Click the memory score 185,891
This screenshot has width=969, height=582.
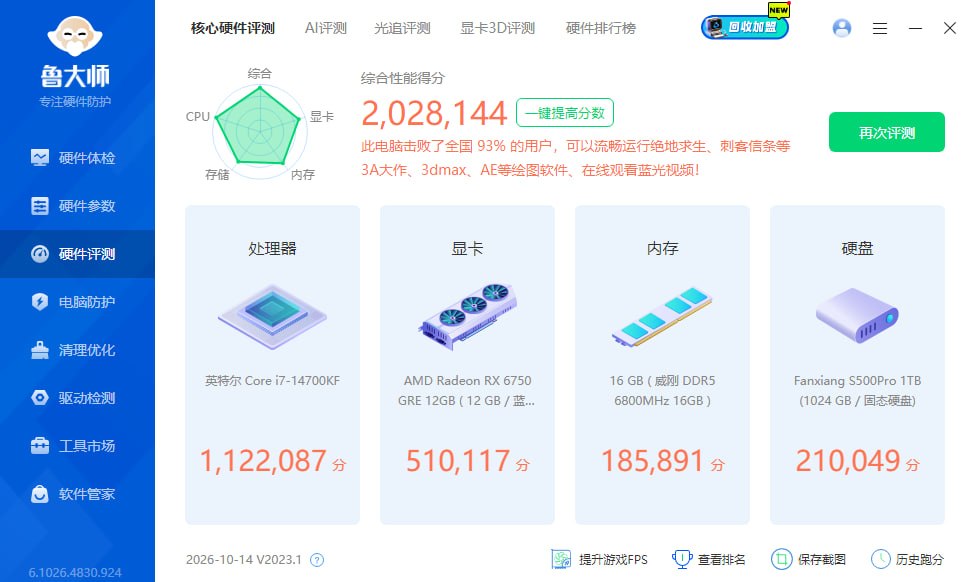coord(653,461)
